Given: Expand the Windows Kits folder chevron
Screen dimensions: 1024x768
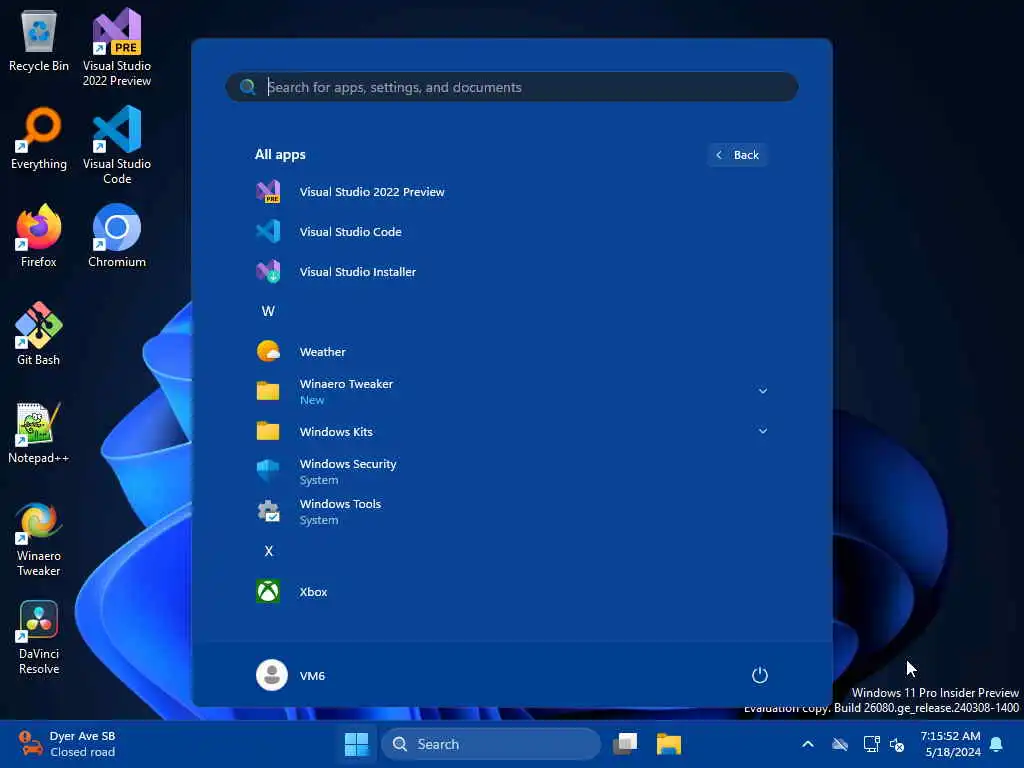Looking at the screenshot, I should point(762,431).
